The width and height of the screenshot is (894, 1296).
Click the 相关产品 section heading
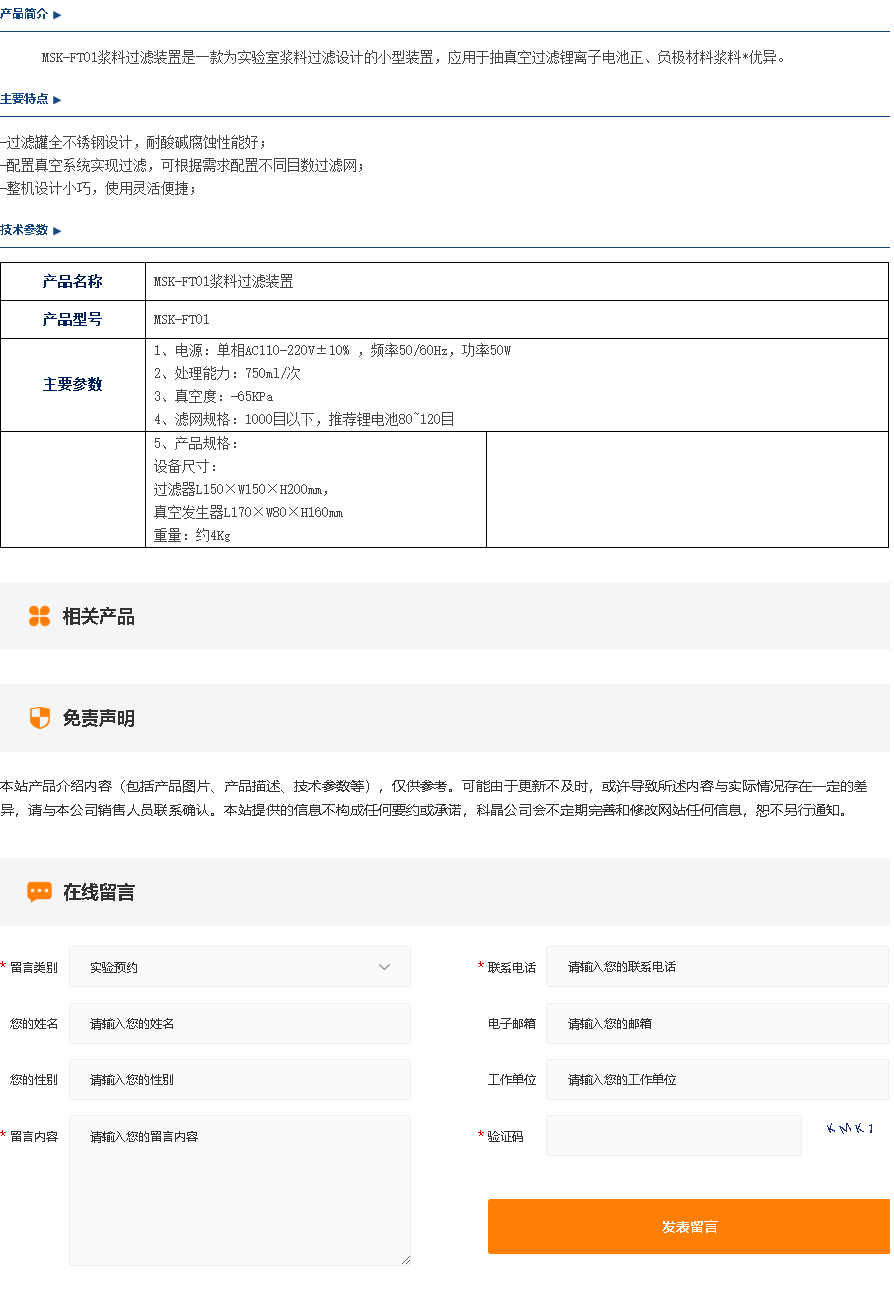98,616
